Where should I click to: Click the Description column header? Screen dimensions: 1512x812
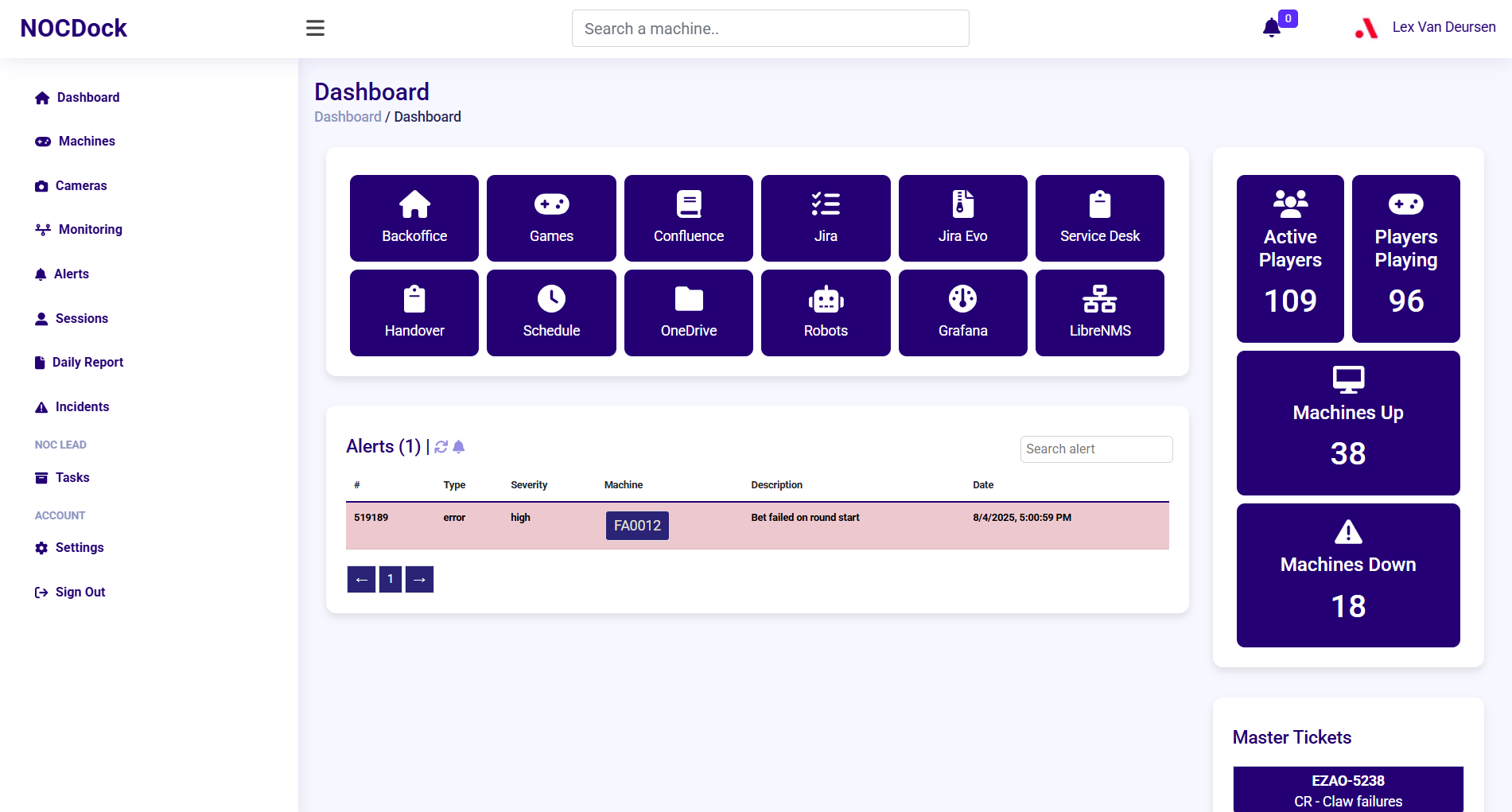click(x=776, y=484)
